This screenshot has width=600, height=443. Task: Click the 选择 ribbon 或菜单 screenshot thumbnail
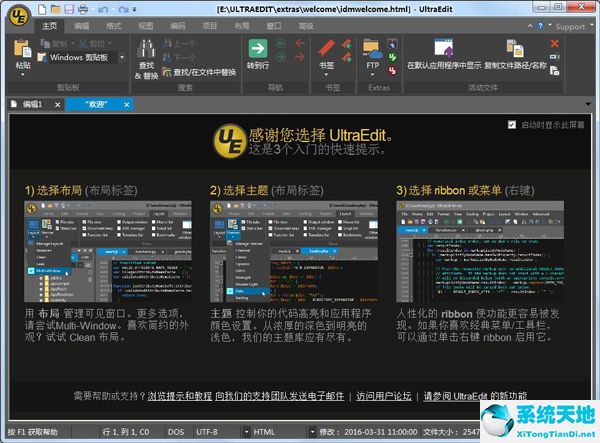(x=480, y=252)
